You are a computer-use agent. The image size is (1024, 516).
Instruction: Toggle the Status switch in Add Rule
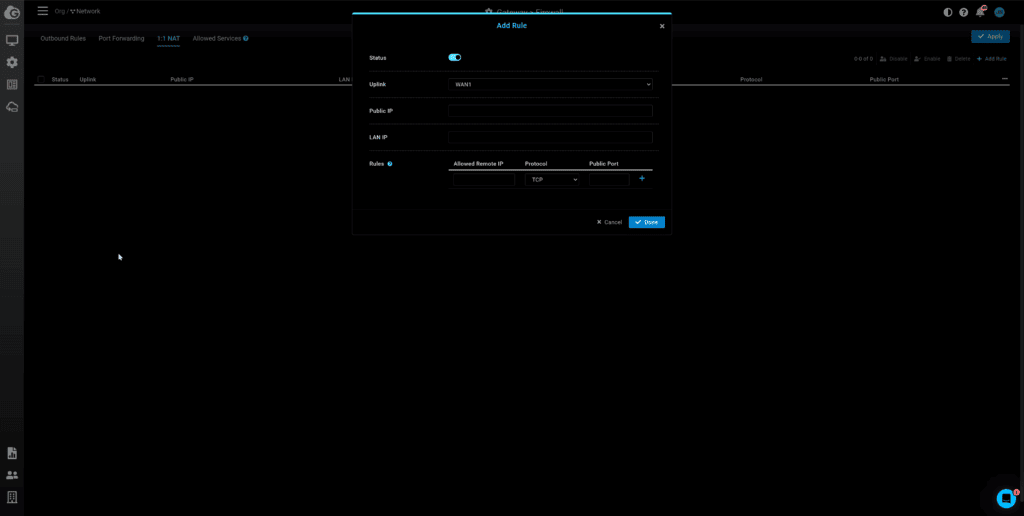click(x=454, y=58)
